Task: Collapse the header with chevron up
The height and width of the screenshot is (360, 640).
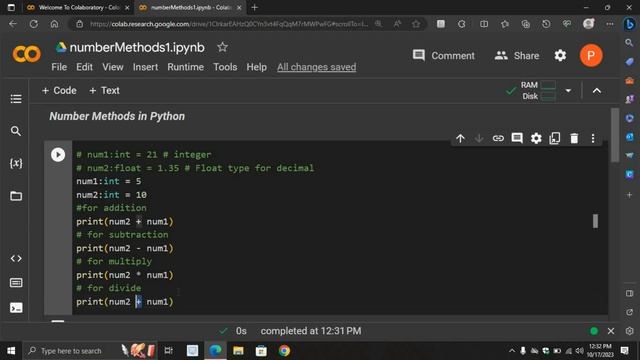Action: pyautogui.click(x=597, y=91)
